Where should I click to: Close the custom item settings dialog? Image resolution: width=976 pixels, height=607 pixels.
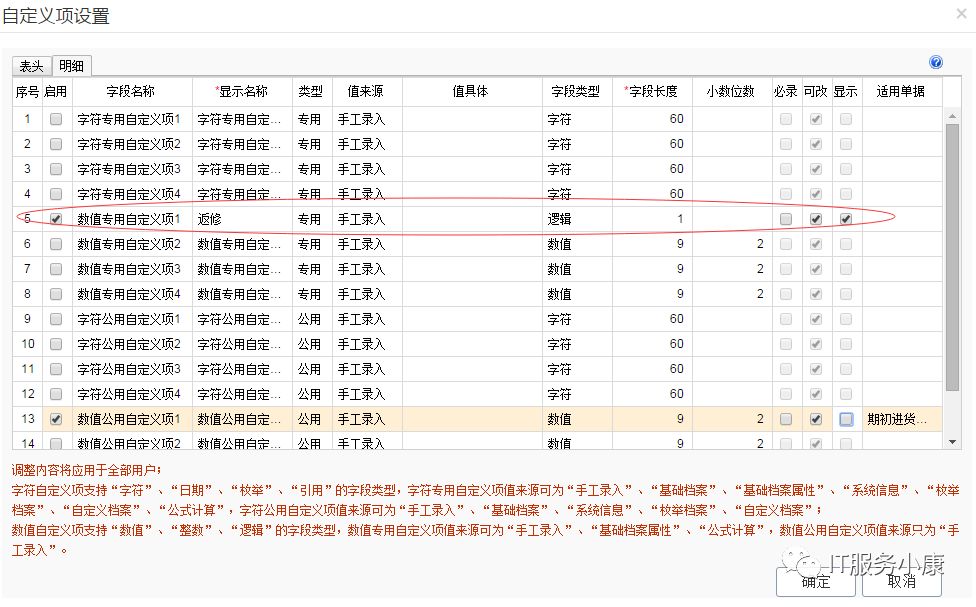[962, 14]
